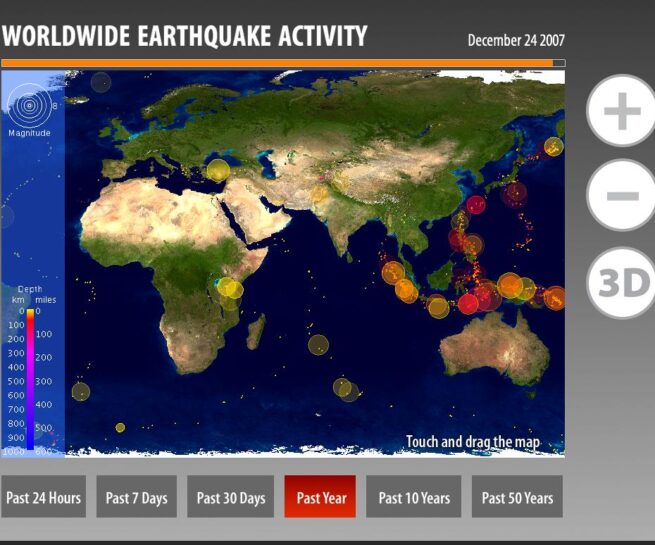Viewport: 655px width, 545px height.
Task: Select the highlighted Past Year button
Action: click(x=320, y=498)
